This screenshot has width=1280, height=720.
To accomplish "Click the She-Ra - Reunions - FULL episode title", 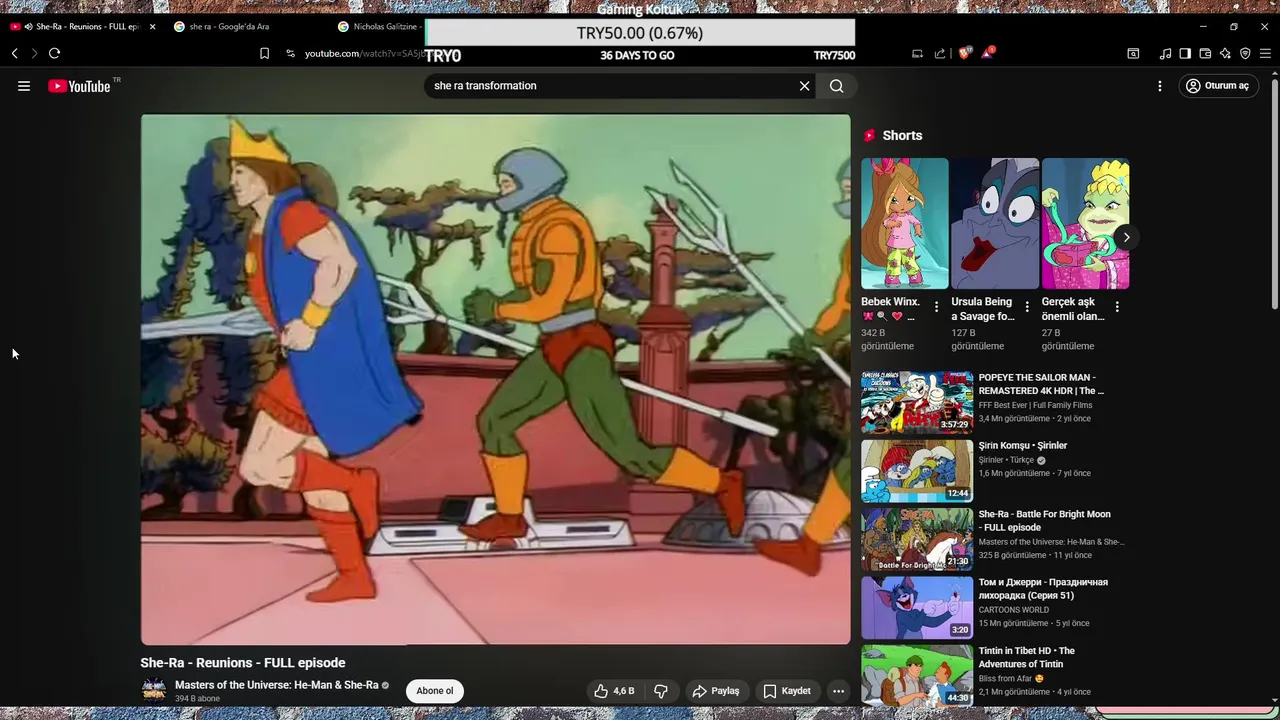I will coord(243,663).
